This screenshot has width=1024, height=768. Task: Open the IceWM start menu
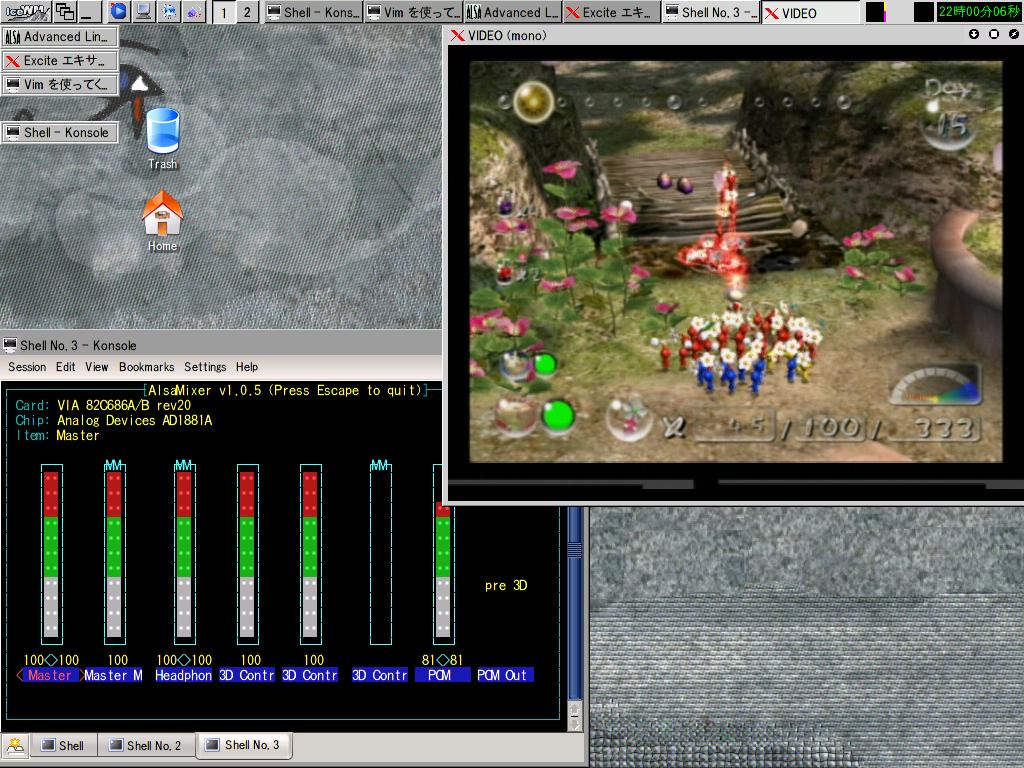point(26,12)
